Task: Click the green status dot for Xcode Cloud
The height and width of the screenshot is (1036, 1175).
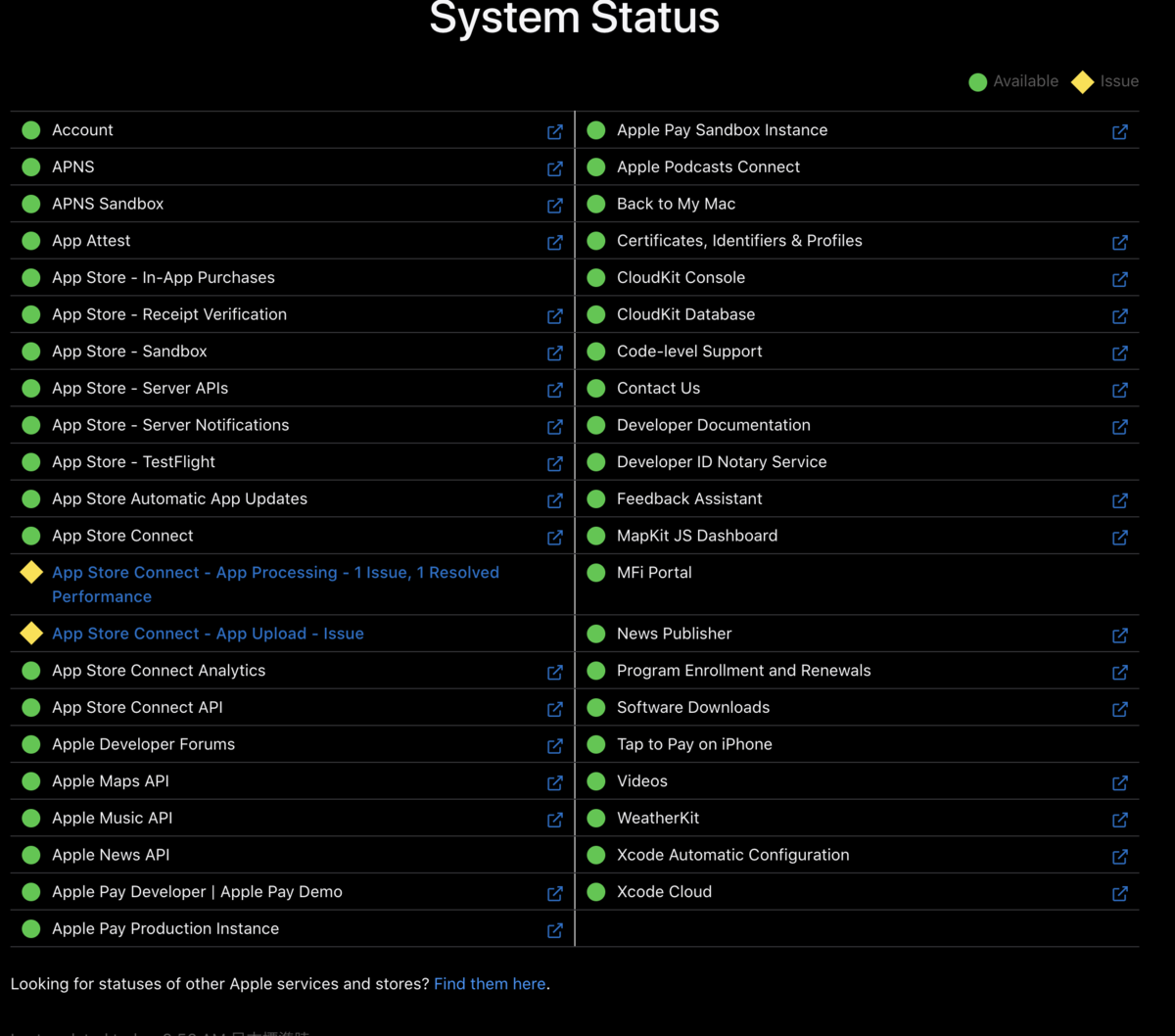Action: coord(596,892)
